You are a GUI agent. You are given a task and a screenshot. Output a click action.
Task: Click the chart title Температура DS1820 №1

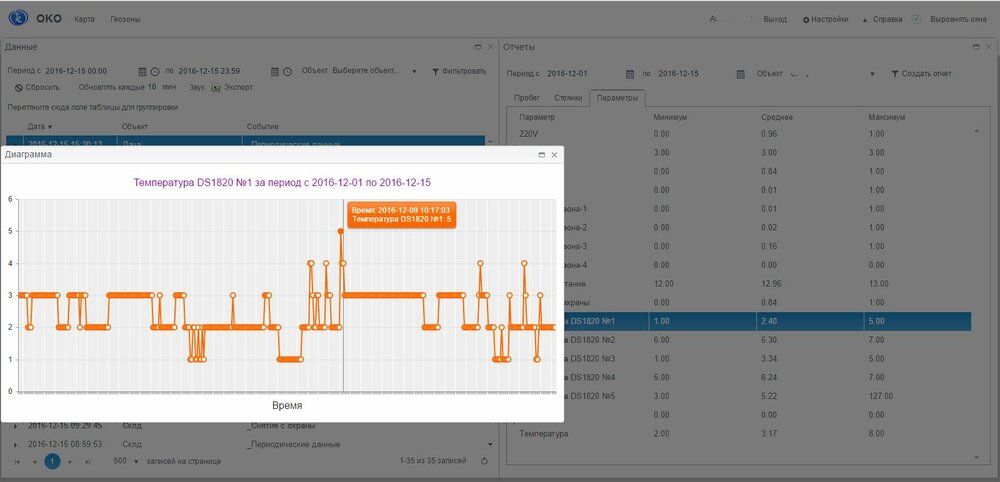click(282, 182)
